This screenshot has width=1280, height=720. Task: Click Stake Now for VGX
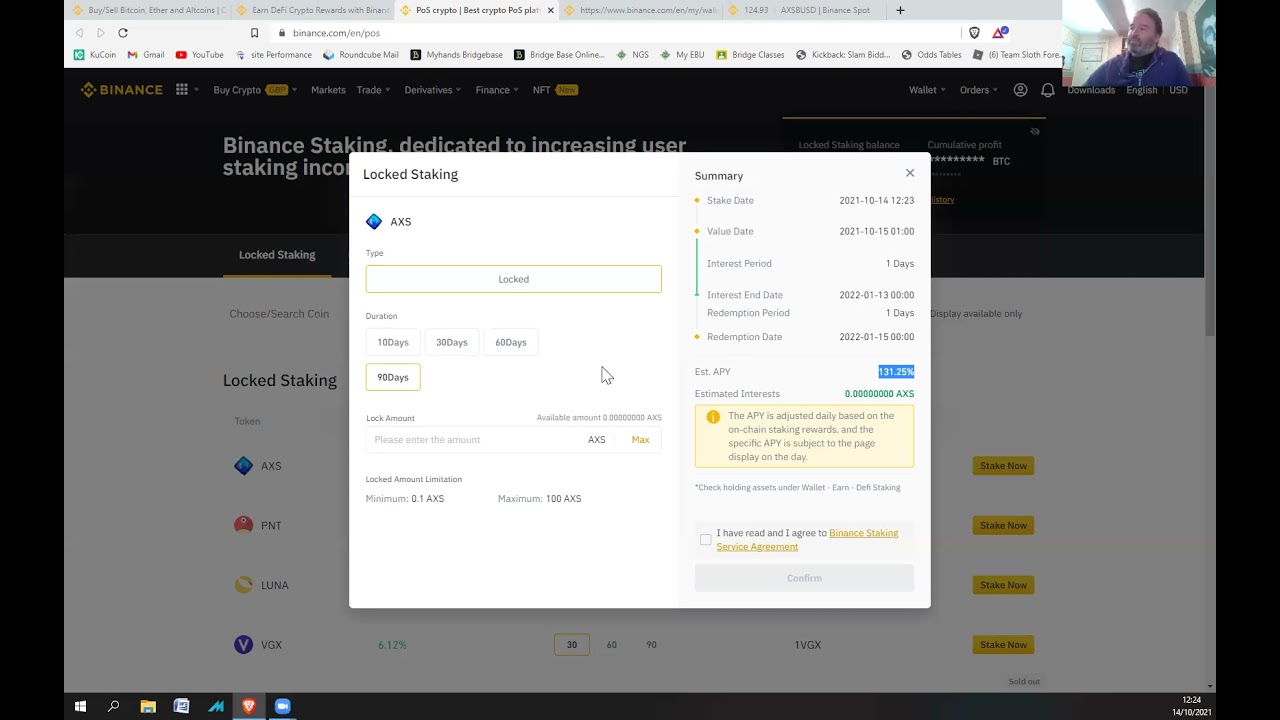tap(1003, 645)
